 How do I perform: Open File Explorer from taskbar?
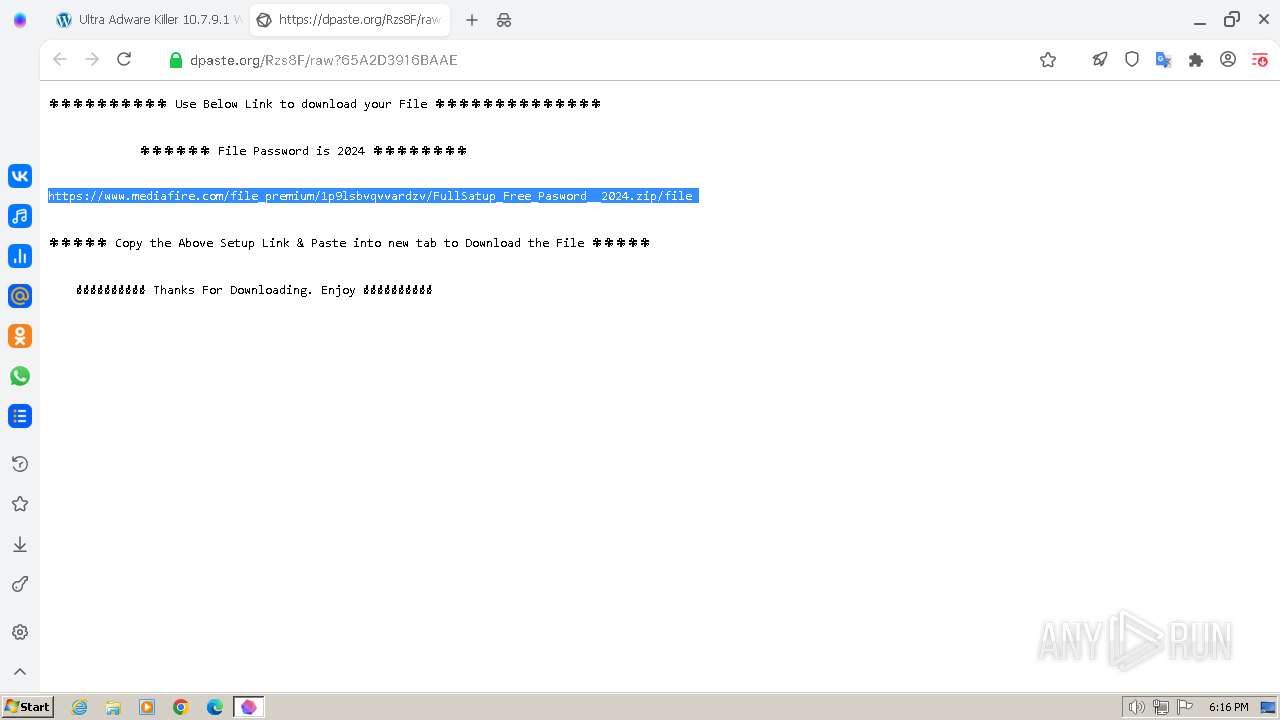113,707
